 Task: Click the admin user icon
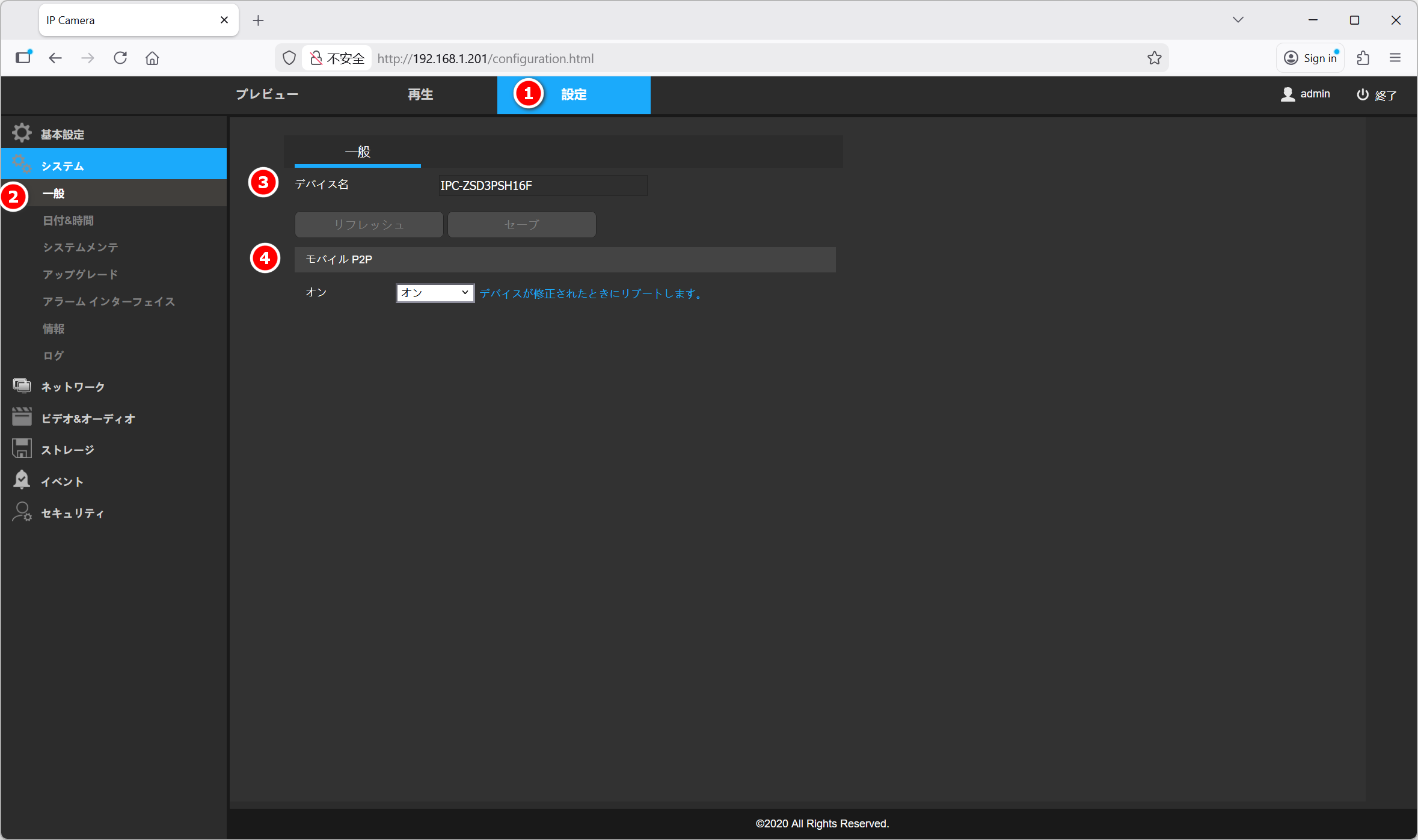point(1288,94)
